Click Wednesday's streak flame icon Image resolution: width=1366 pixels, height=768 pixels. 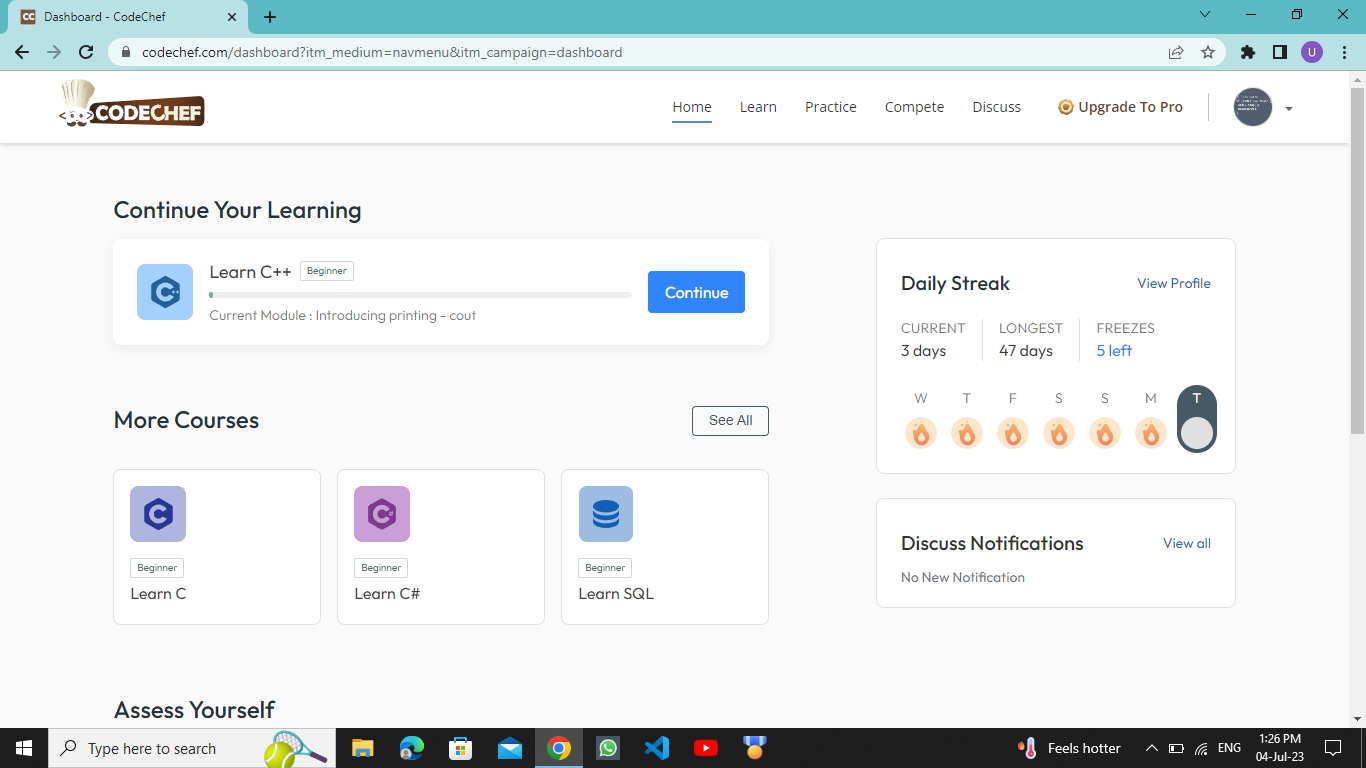click(921, 433)
